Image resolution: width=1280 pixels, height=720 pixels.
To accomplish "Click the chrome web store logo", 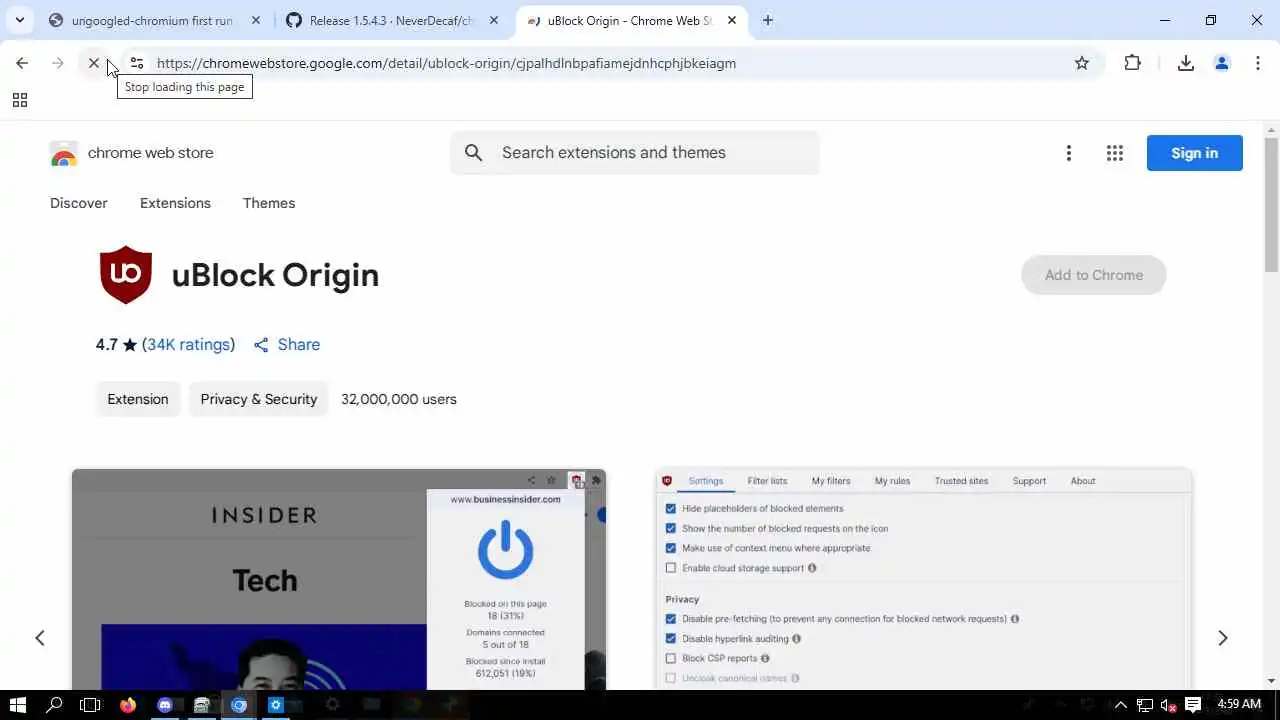I will tap(131, 153).
